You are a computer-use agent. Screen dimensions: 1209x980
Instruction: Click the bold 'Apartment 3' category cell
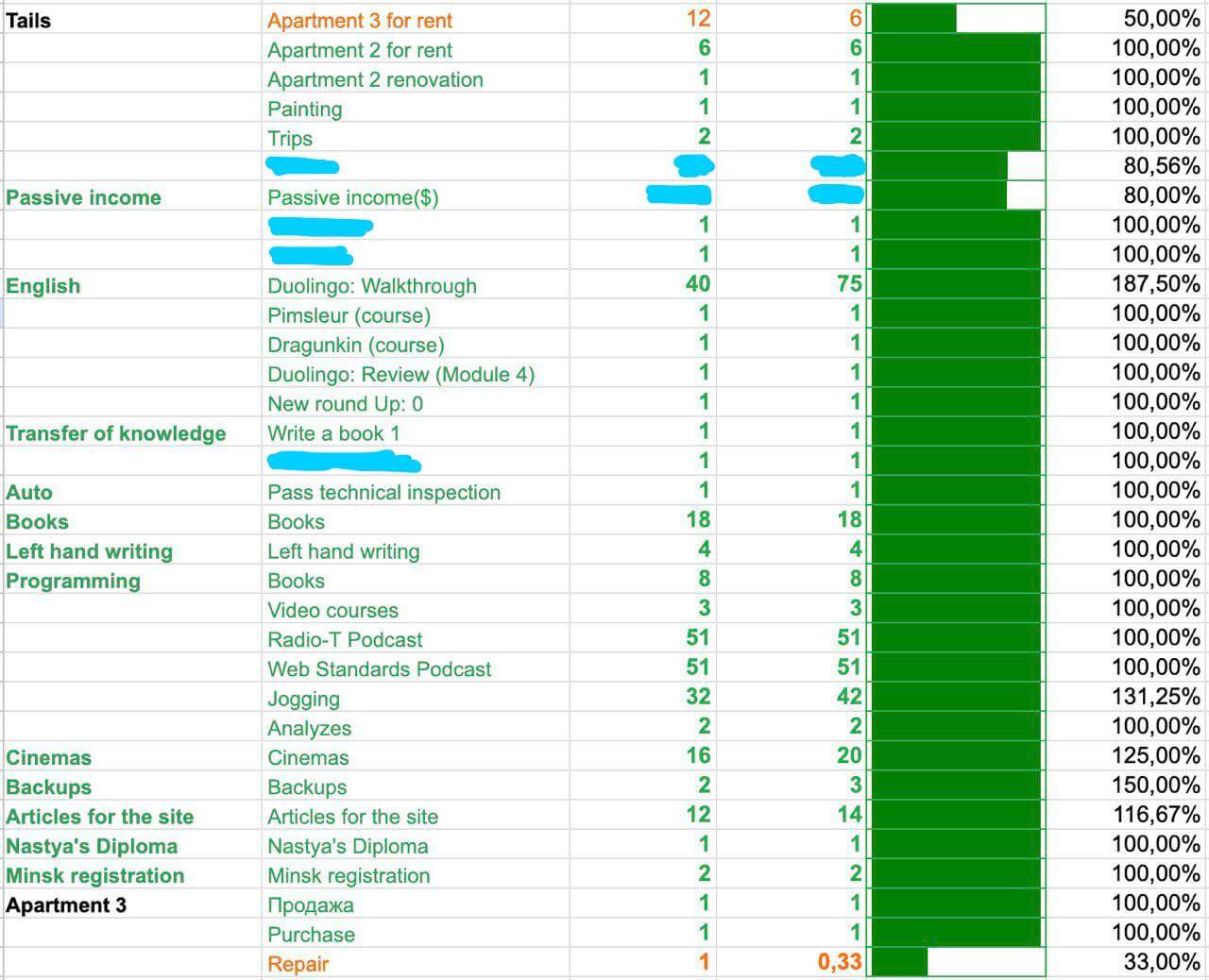pos(132,904)
